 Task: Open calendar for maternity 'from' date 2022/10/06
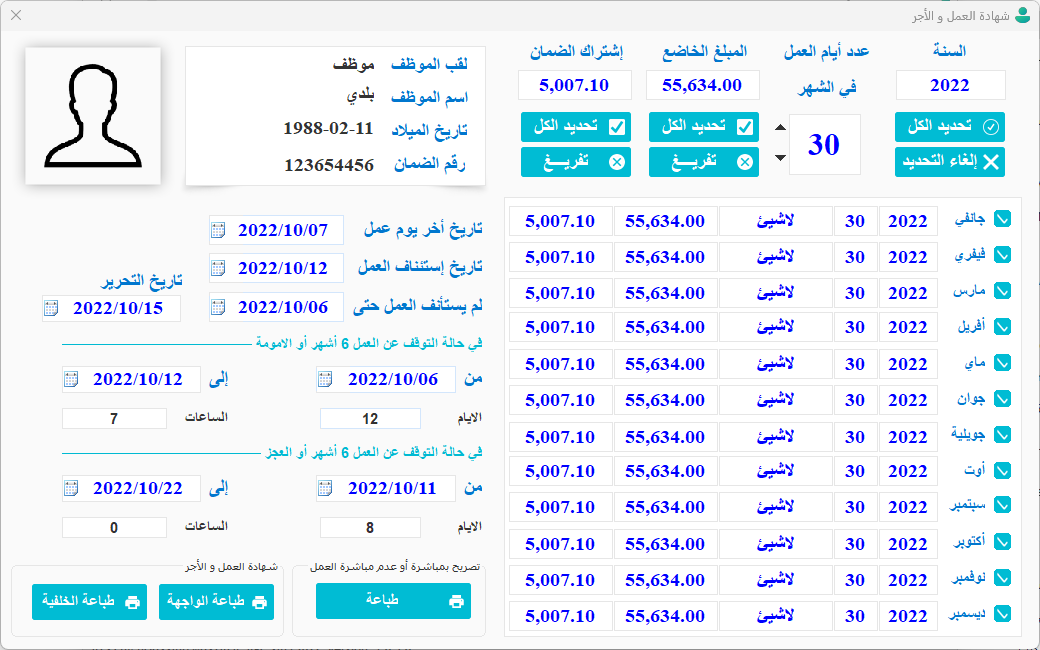click(325, 380)
